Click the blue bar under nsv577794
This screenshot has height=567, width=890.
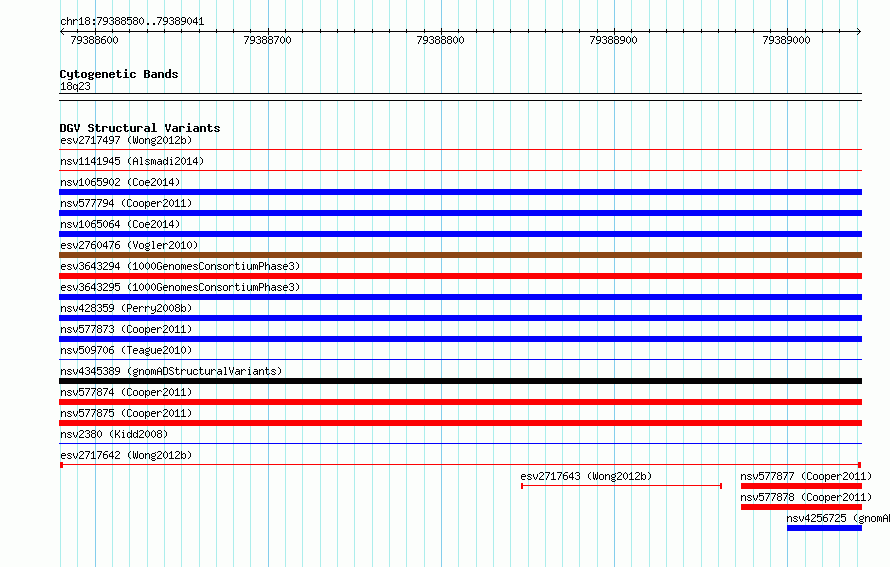tap(460, 213)
